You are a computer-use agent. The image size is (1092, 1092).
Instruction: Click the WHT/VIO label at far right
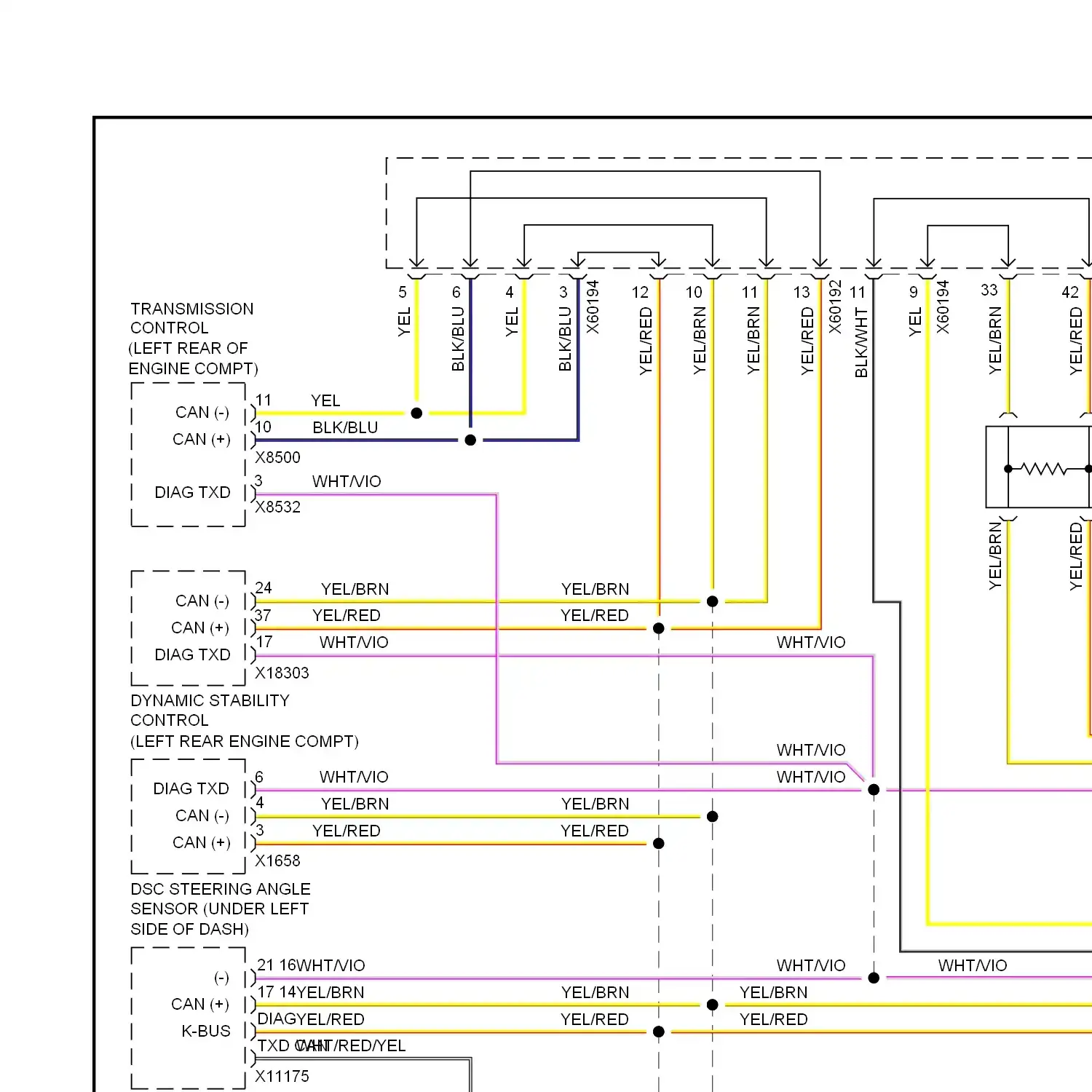pyautogui.click(x=973, y=965)
